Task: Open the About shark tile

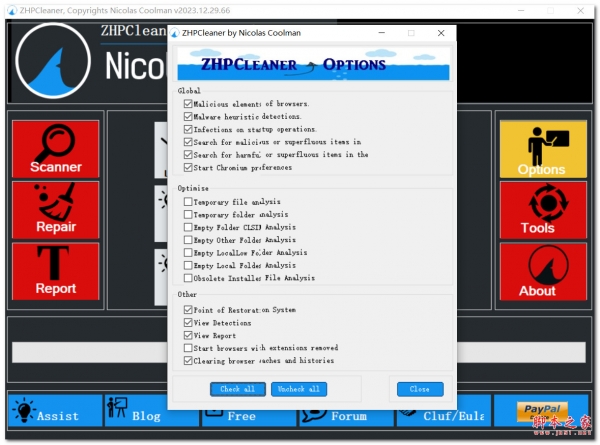Action: (x=543, y=272)
